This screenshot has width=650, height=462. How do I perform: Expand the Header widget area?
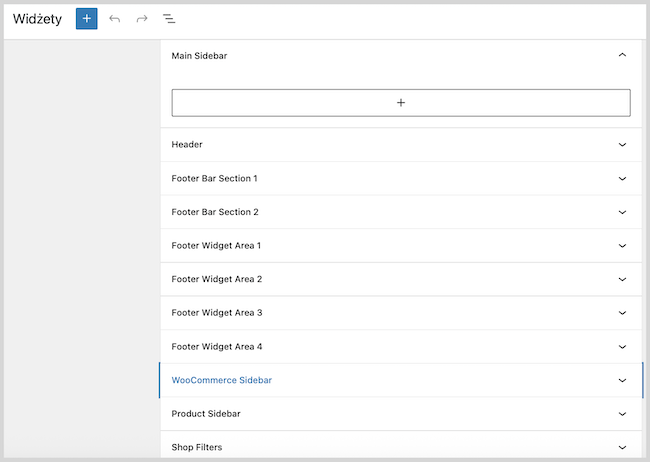[622, 144]
